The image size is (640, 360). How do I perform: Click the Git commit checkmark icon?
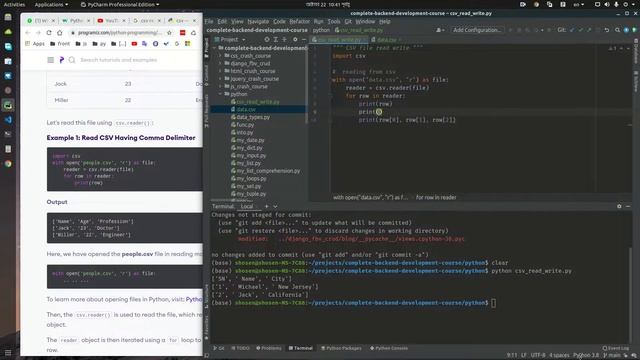coord(580,30)
